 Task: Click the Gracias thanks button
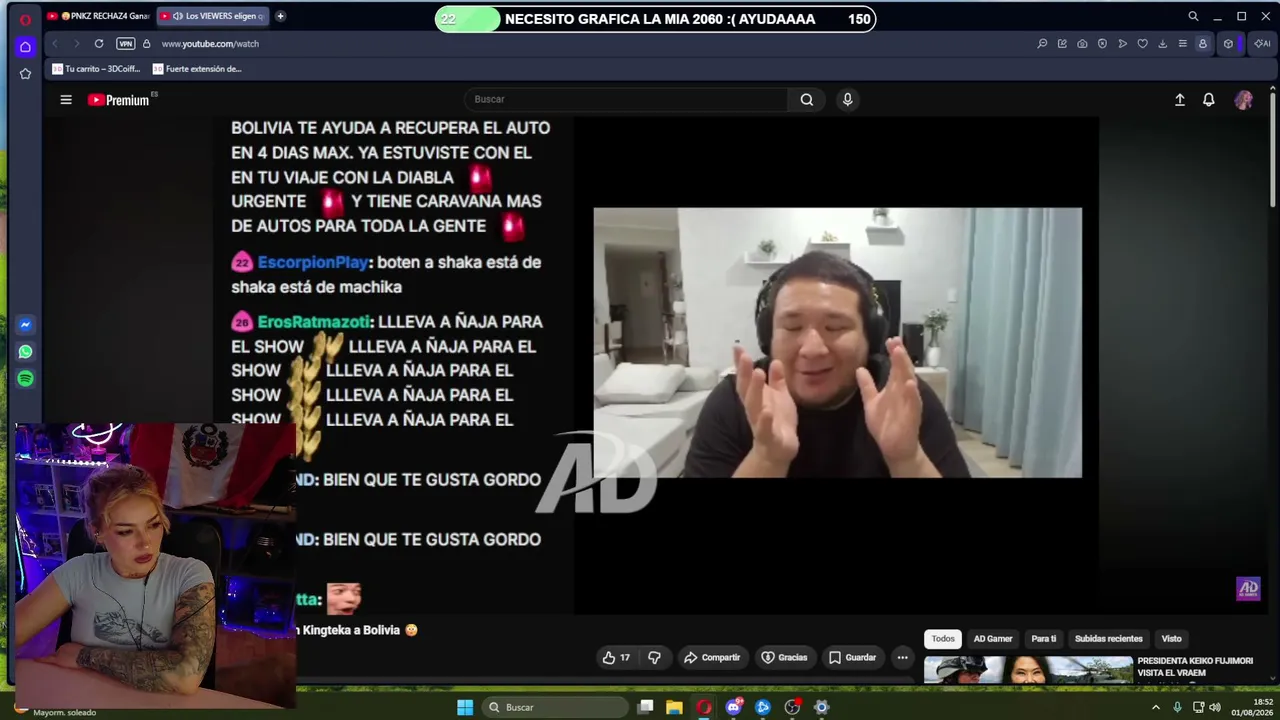[x=784, y=658]
